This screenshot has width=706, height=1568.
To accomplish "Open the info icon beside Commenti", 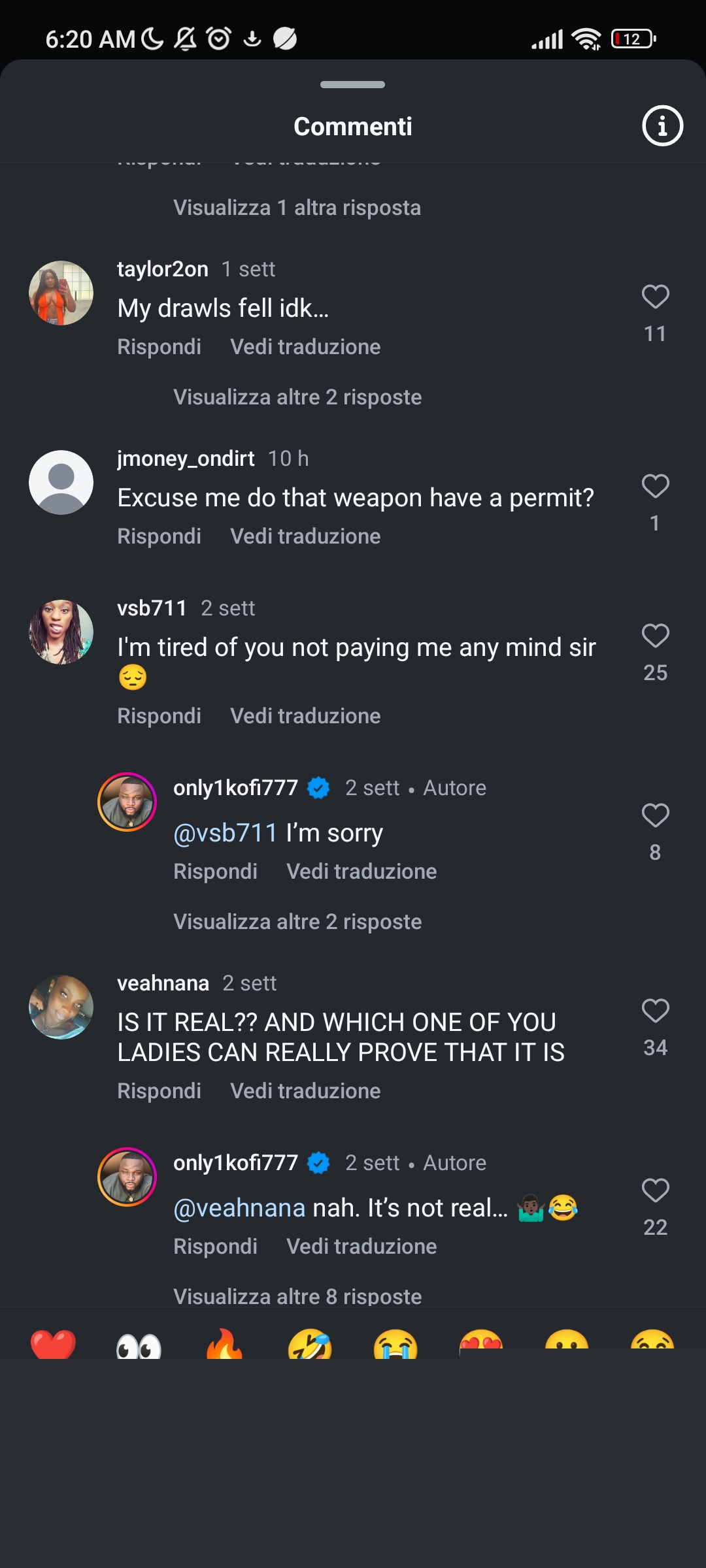I will point(662,125).
